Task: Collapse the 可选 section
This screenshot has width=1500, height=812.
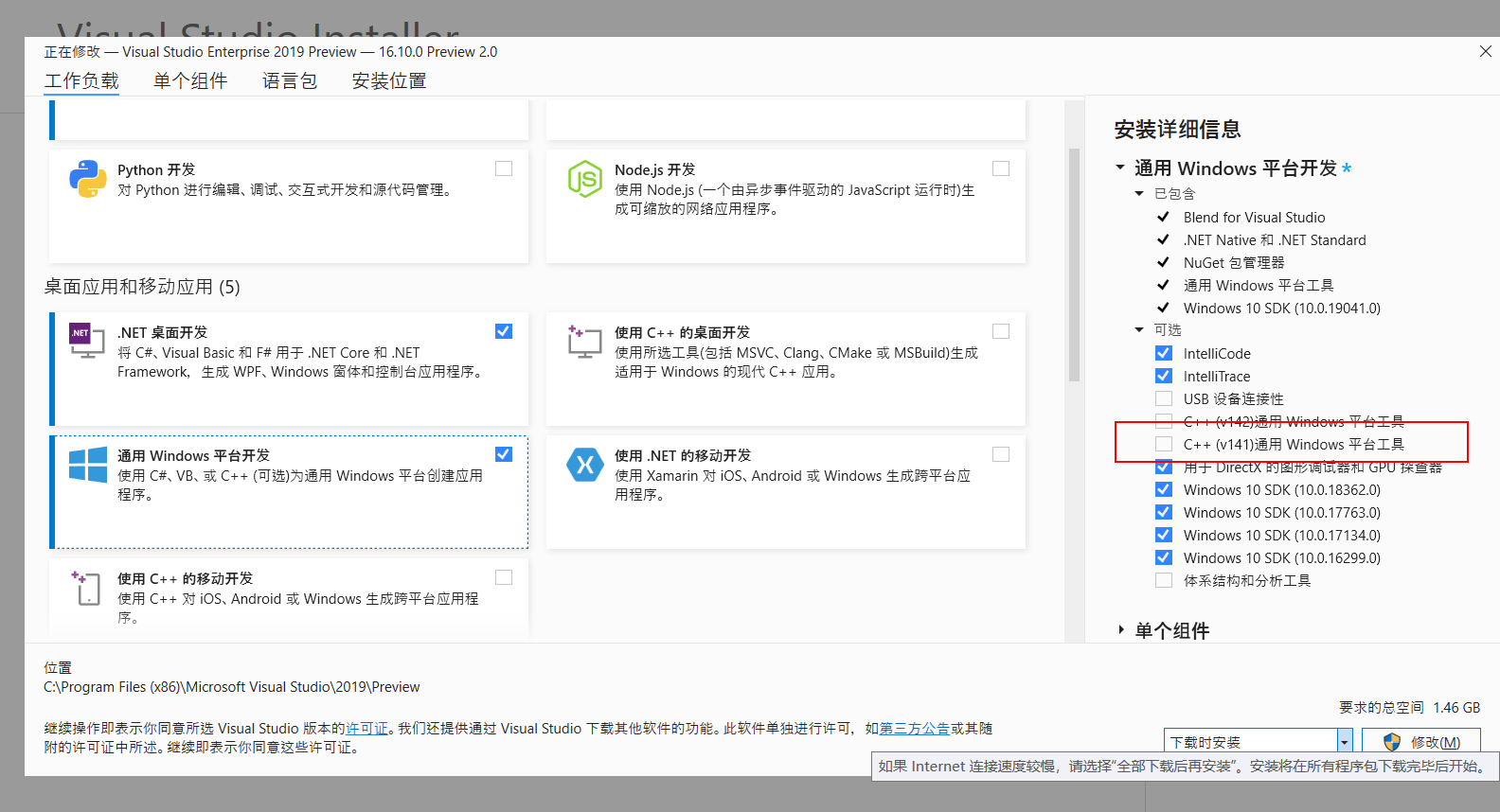Action: tap(1139, 329)
